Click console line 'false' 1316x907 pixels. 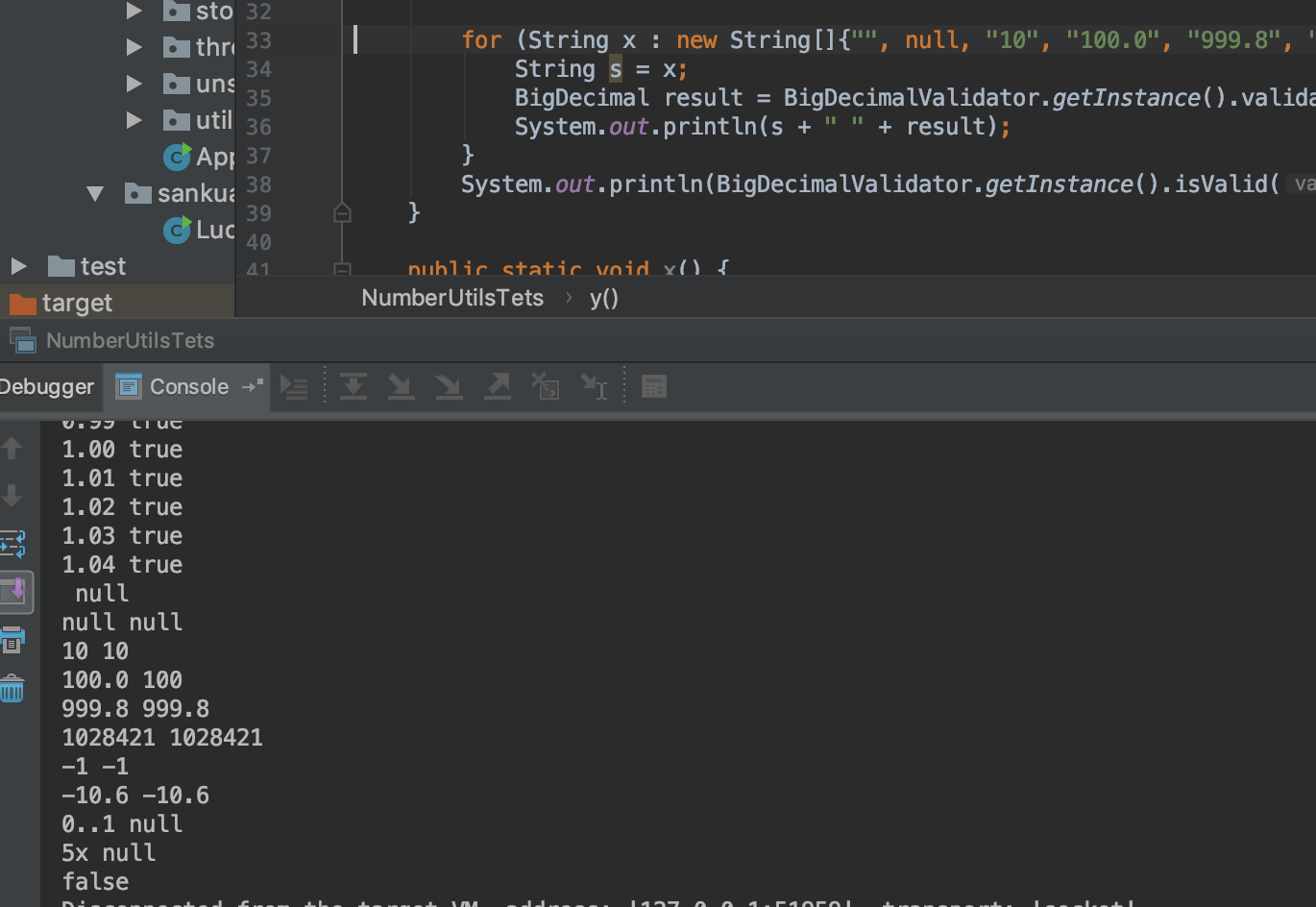tap(95, 882)
